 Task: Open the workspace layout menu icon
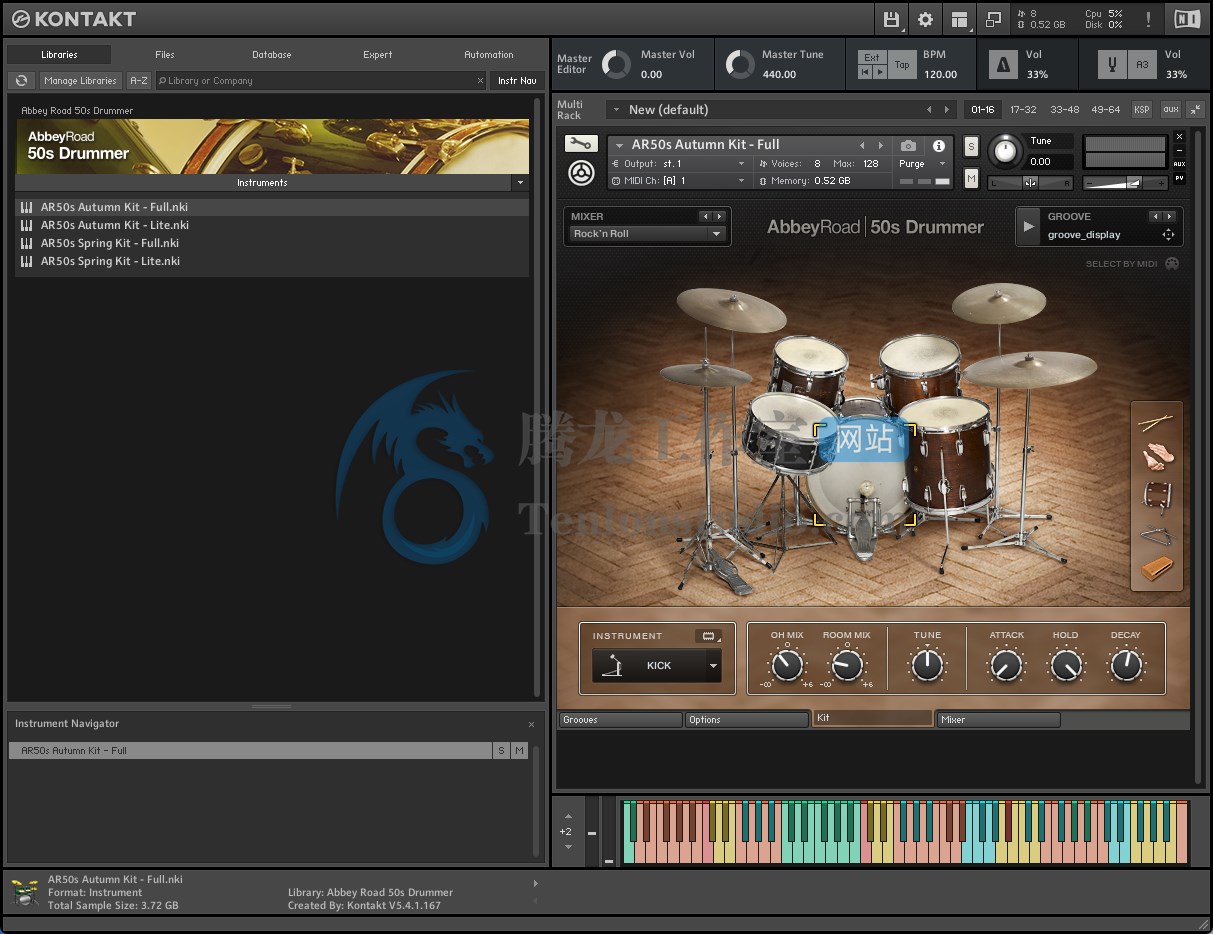pos(960,19)
